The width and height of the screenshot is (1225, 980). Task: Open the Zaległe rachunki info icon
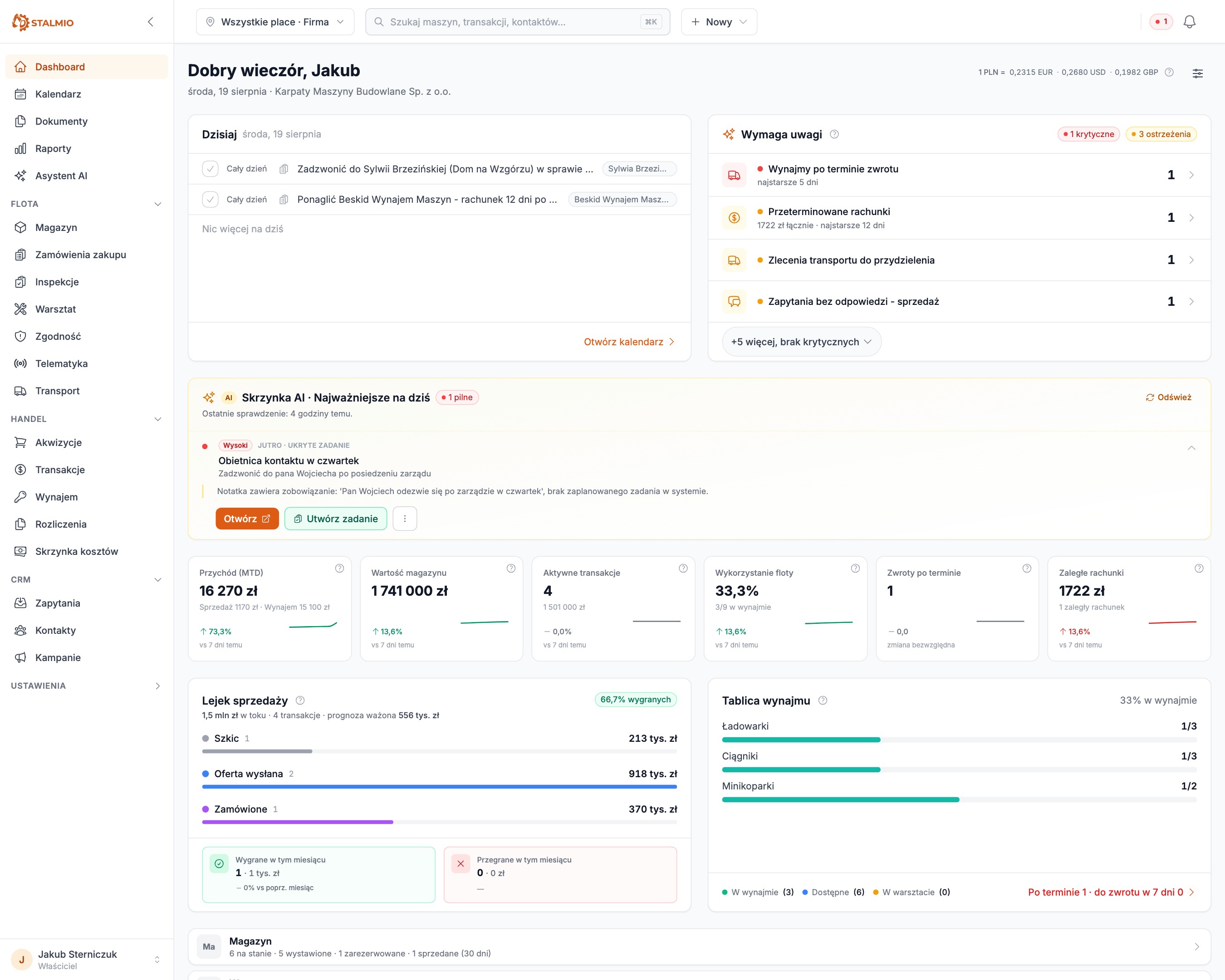point(1199,568)
